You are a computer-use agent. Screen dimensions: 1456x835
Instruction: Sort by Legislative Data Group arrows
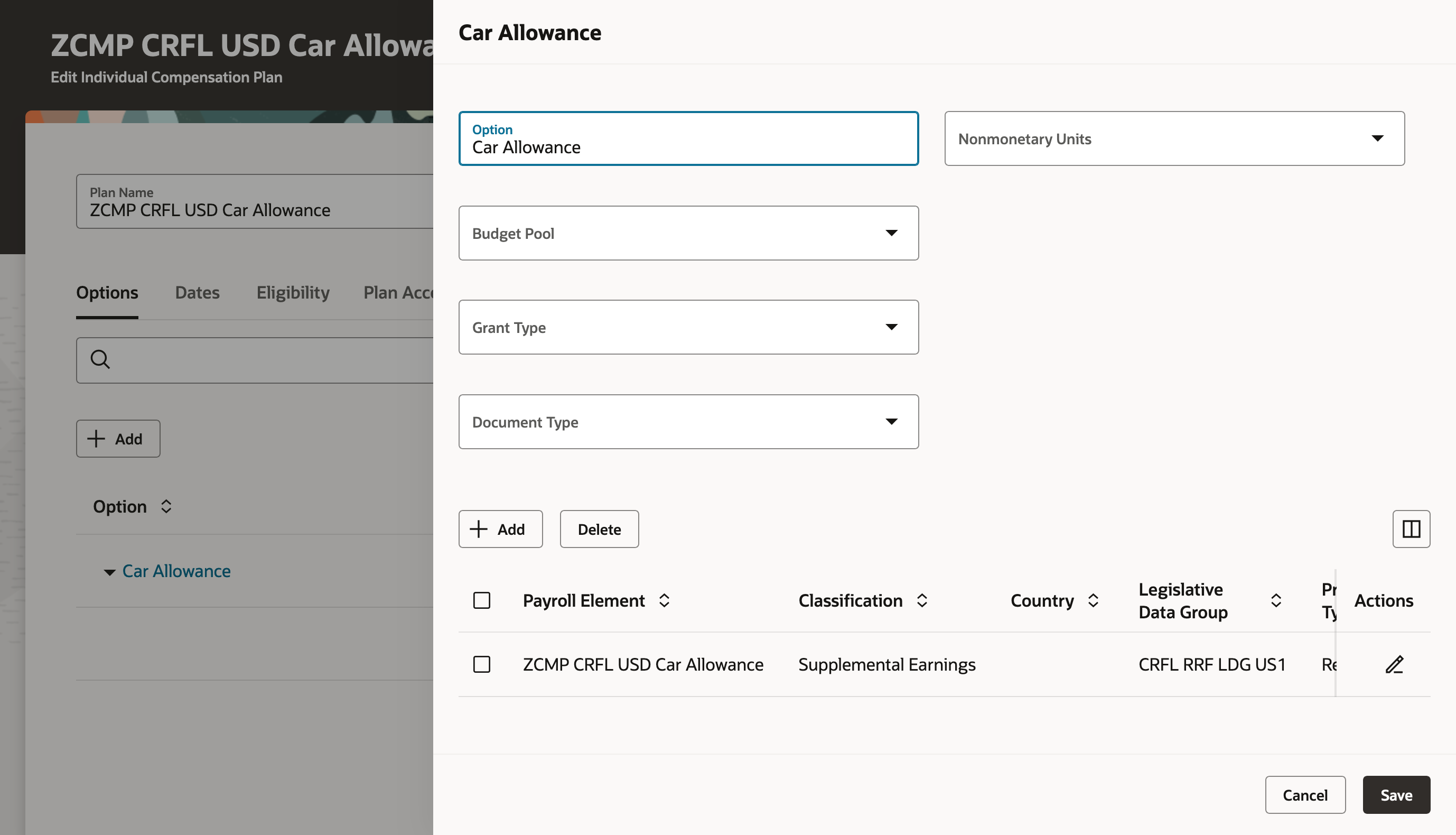coord(1275,600)
